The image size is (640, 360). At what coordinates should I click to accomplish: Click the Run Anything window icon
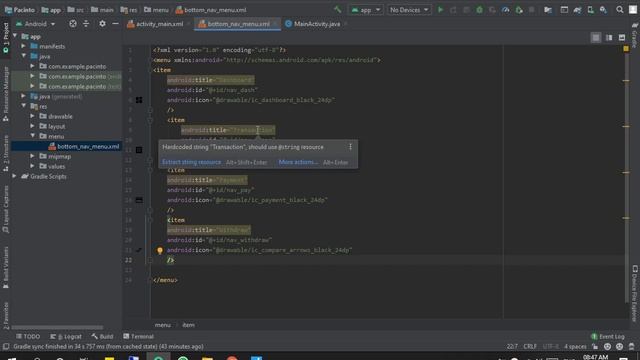(564, 9)
